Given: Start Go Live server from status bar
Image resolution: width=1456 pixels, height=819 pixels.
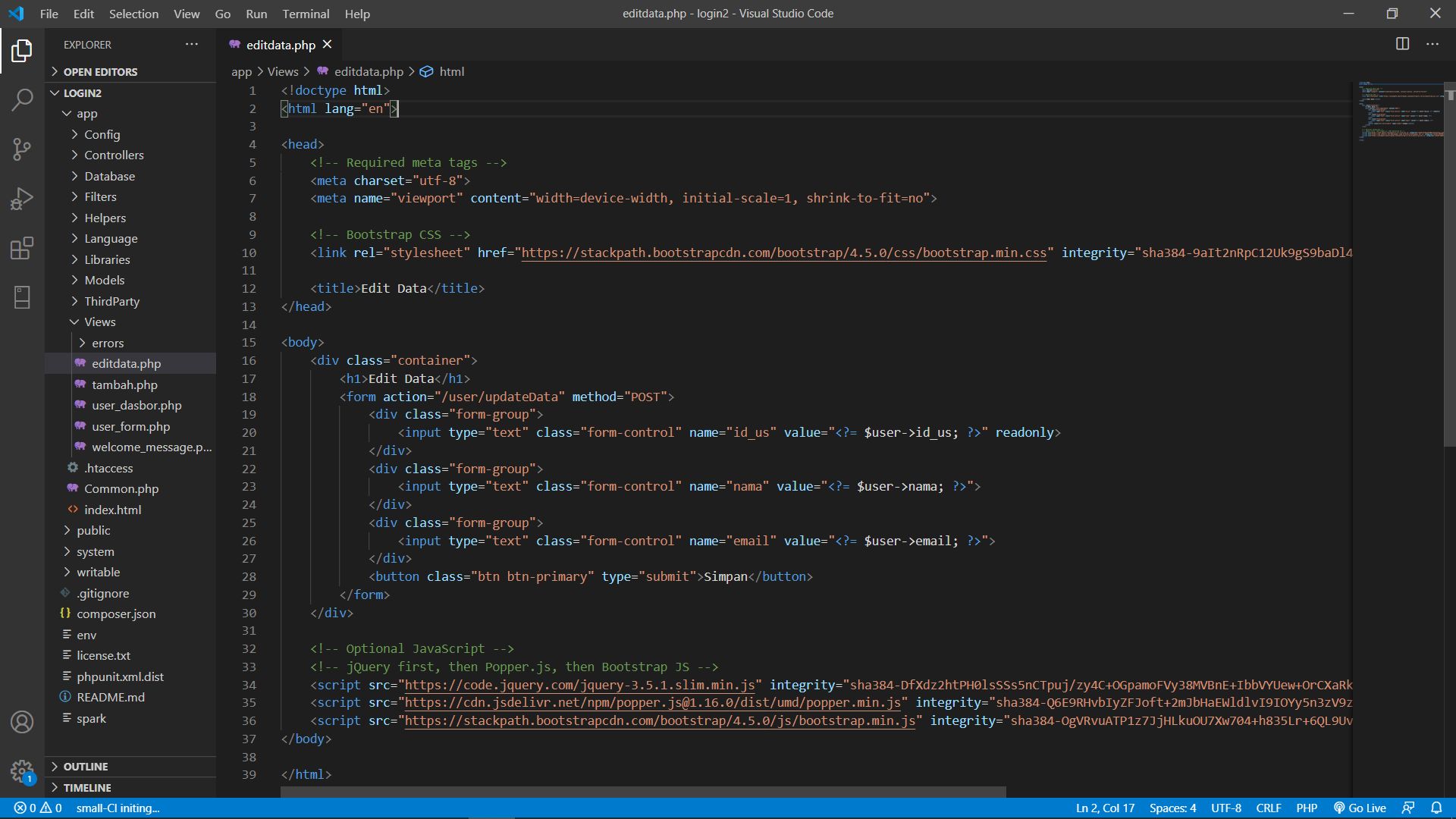Looking at the screenshot, I should [x=1360, y=808].
